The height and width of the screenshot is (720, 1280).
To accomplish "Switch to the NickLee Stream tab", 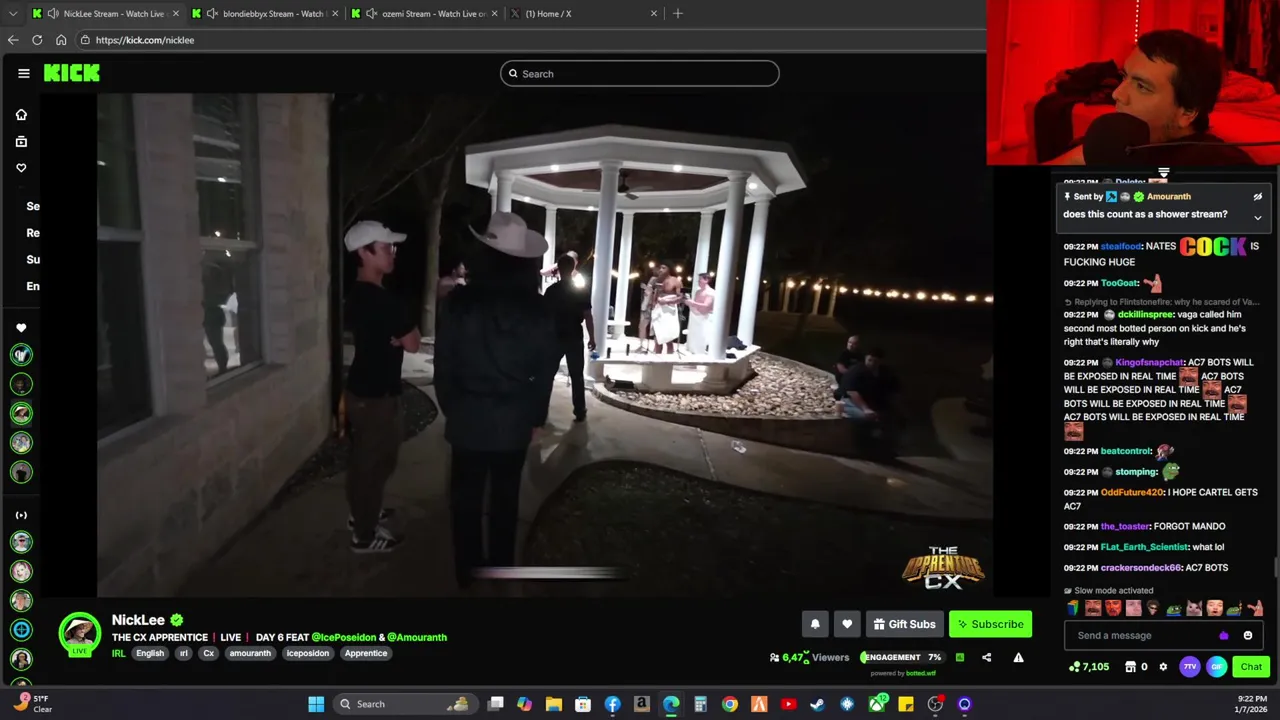I will click(x=106, y=13).
